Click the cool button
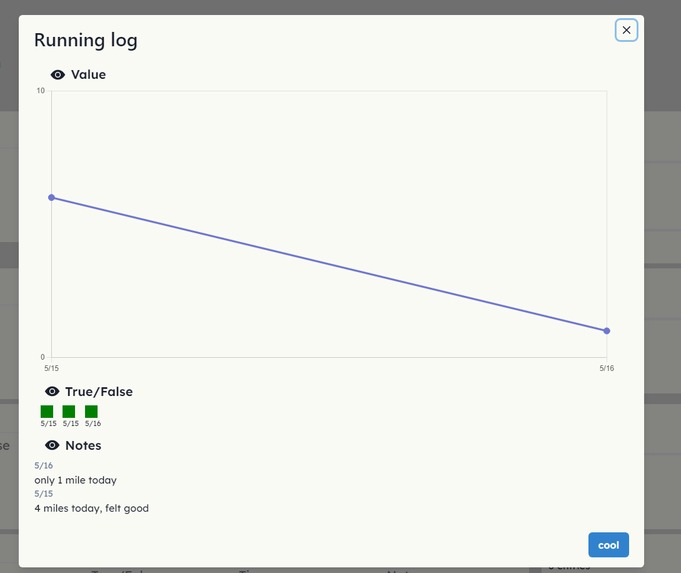 pyautogui.click(x=608, y=545)
